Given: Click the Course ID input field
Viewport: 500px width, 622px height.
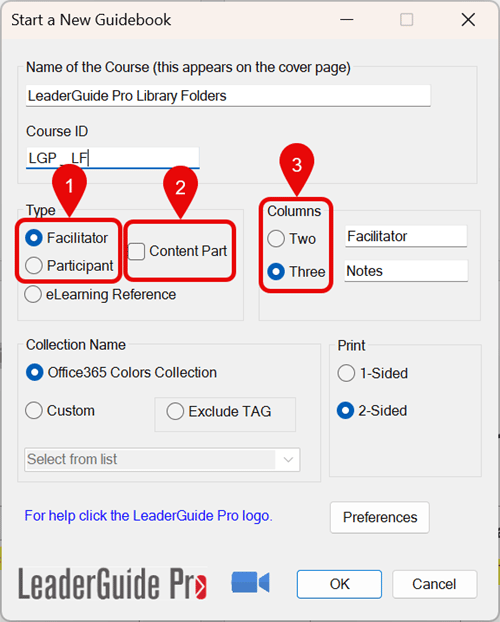Looking at the screenshot, I should pos(113,158).
